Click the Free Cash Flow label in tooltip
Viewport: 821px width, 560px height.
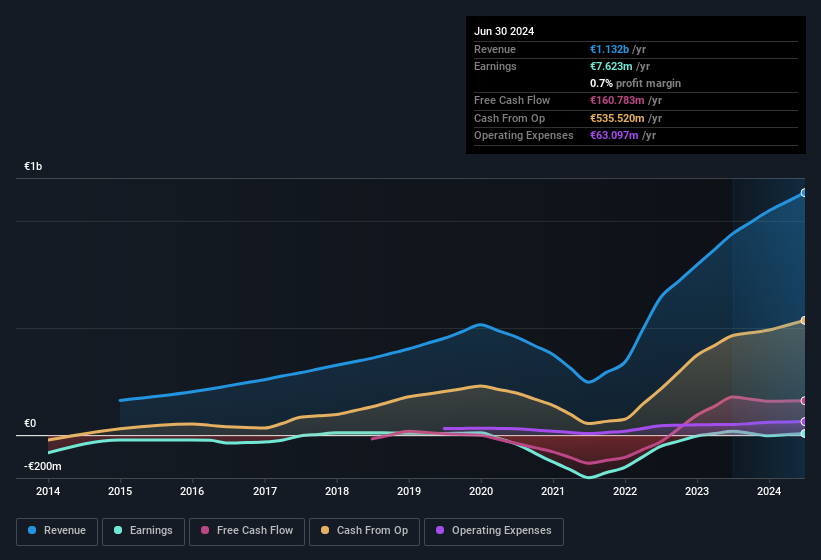pos(512,100)
